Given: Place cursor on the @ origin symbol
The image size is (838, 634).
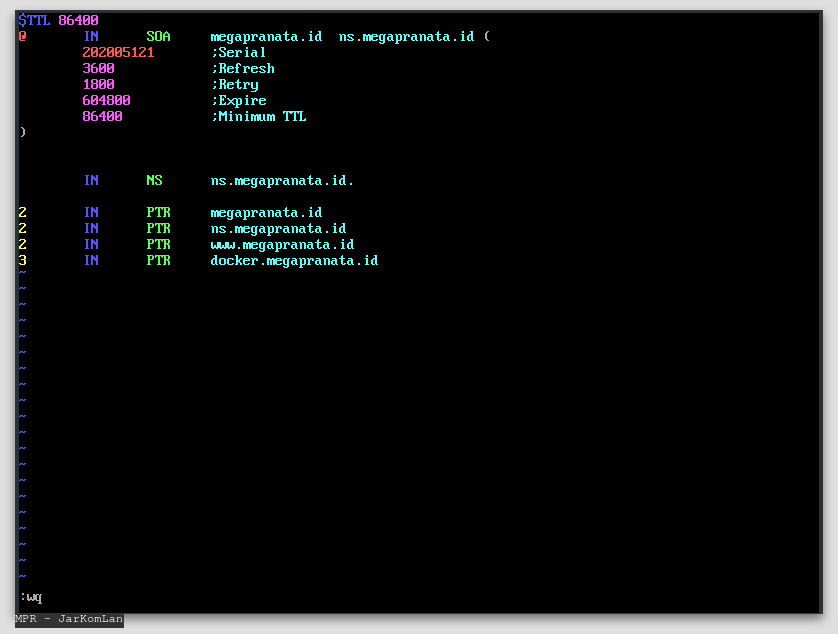Looking at the screenshot, I should [22, 36].
